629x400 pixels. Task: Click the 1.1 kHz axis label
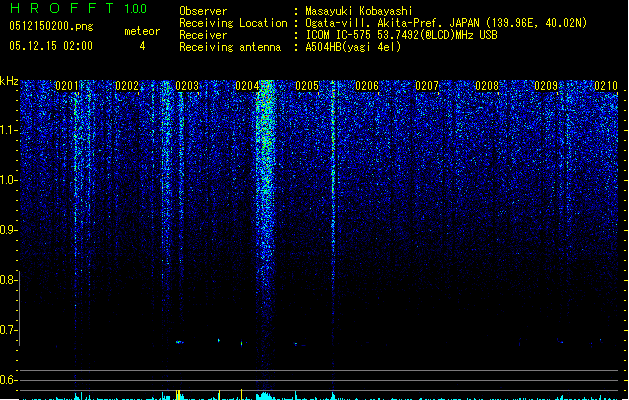8,130
